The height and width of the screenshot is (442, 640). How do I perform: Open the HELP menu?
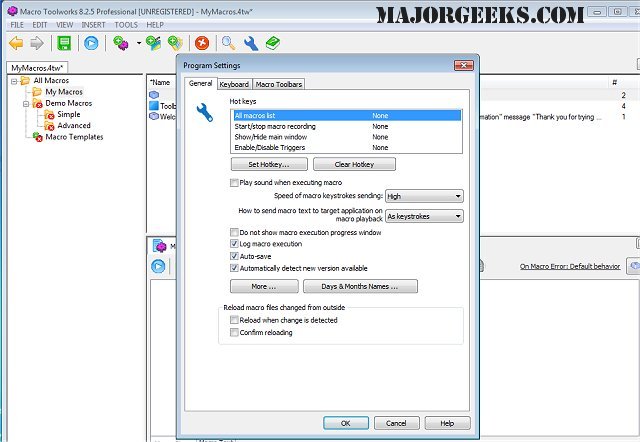155,25
